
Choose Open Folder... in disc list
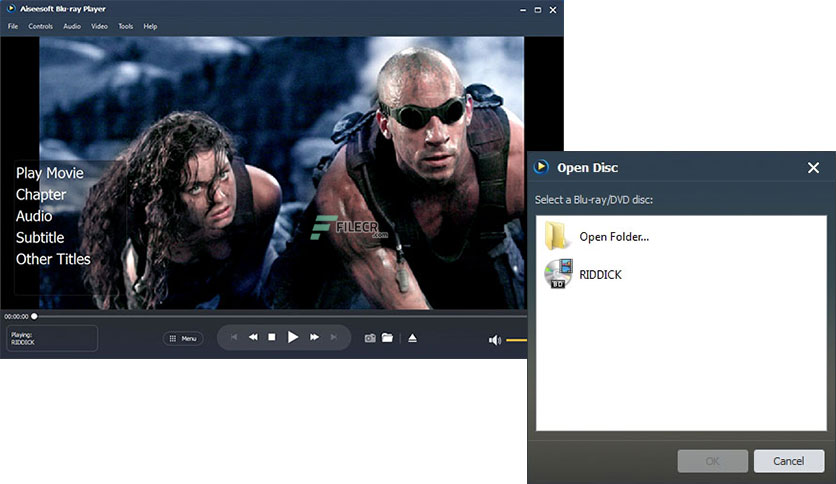coord(681,237)
